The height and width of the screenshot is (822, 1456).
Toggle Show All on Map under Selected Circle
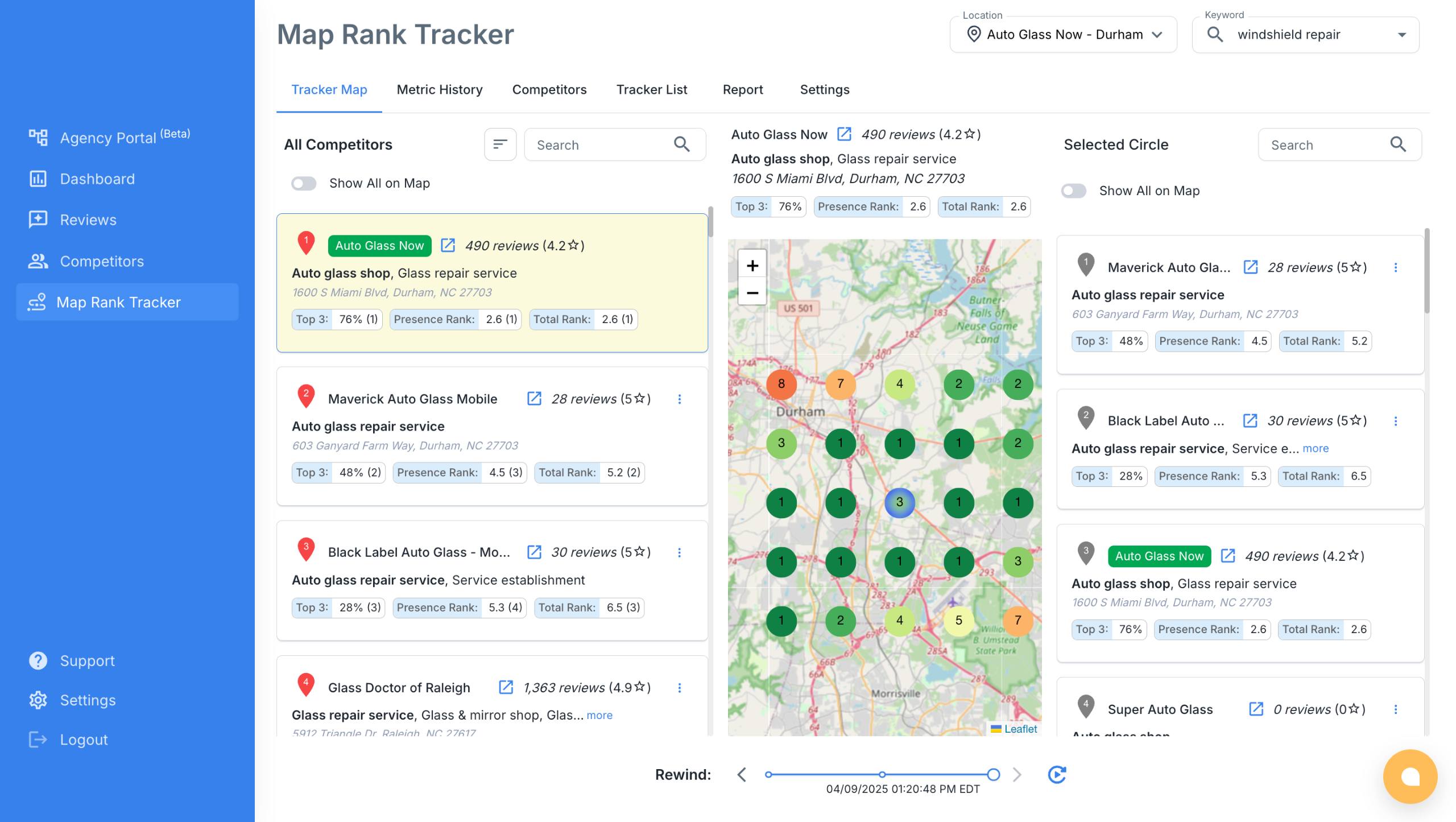pos(1073,191)
